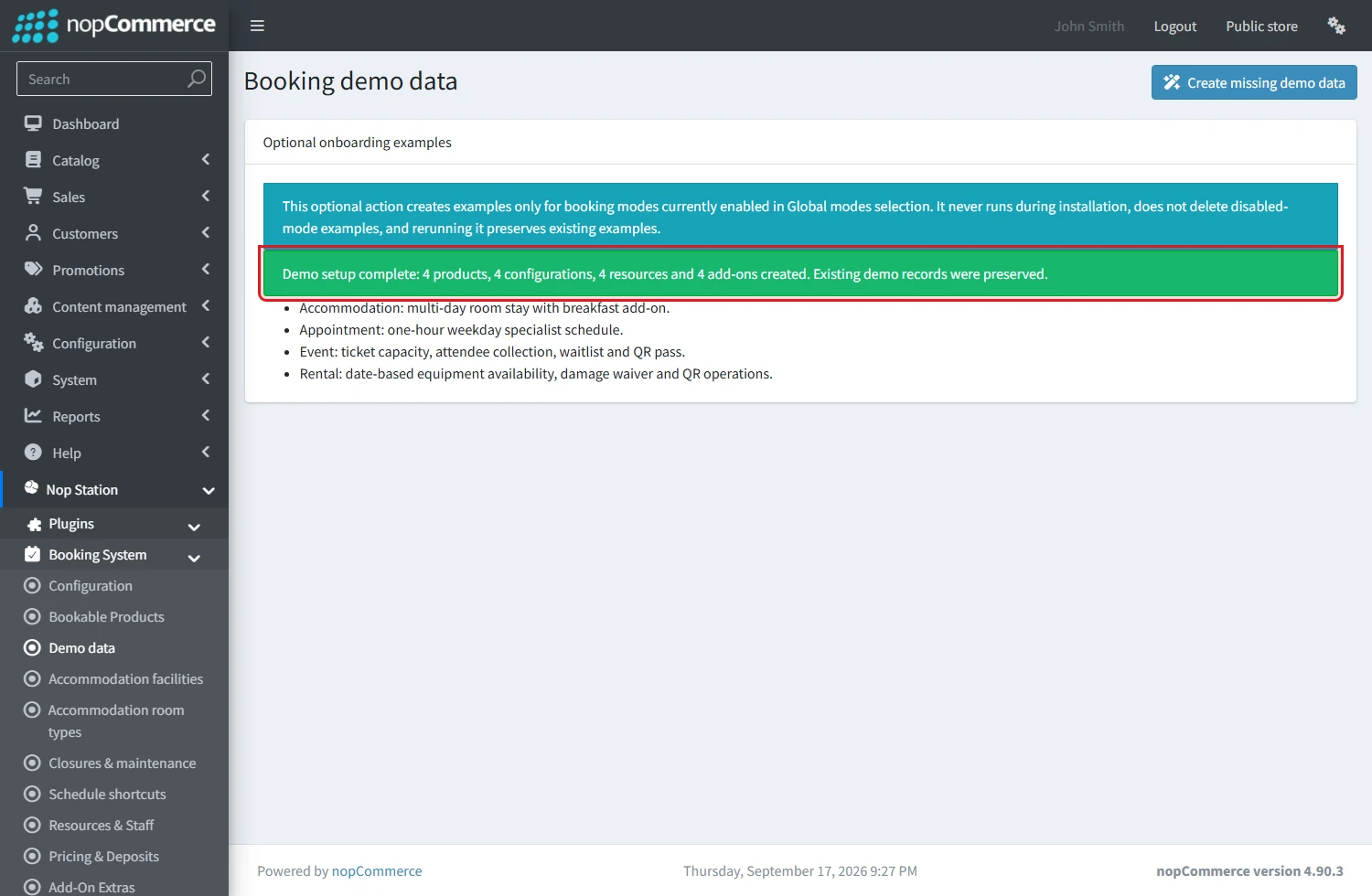Click the Help question mark icon

[33, 453]
